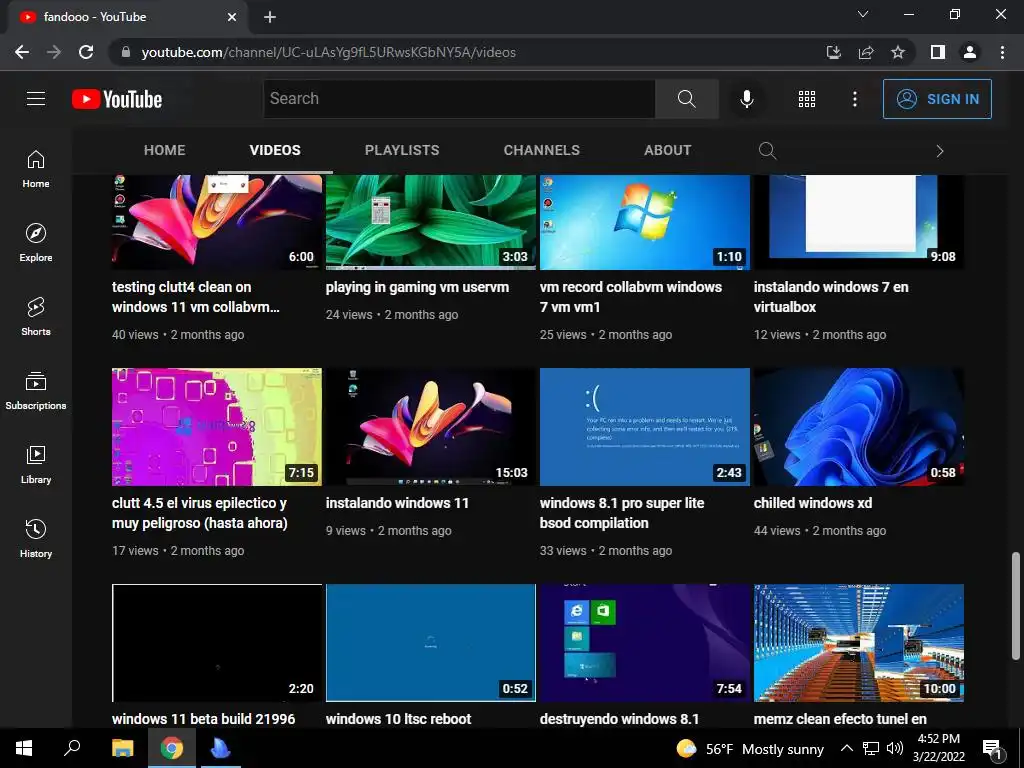
Task: Open Chrome side panel icon
Action: [938, 52]
